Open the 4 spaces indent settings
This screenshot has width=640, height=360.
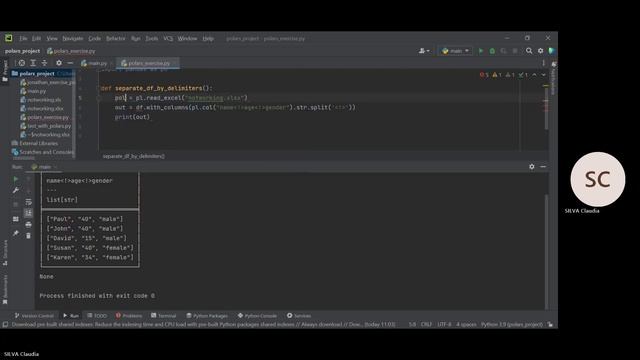point(466,324)
